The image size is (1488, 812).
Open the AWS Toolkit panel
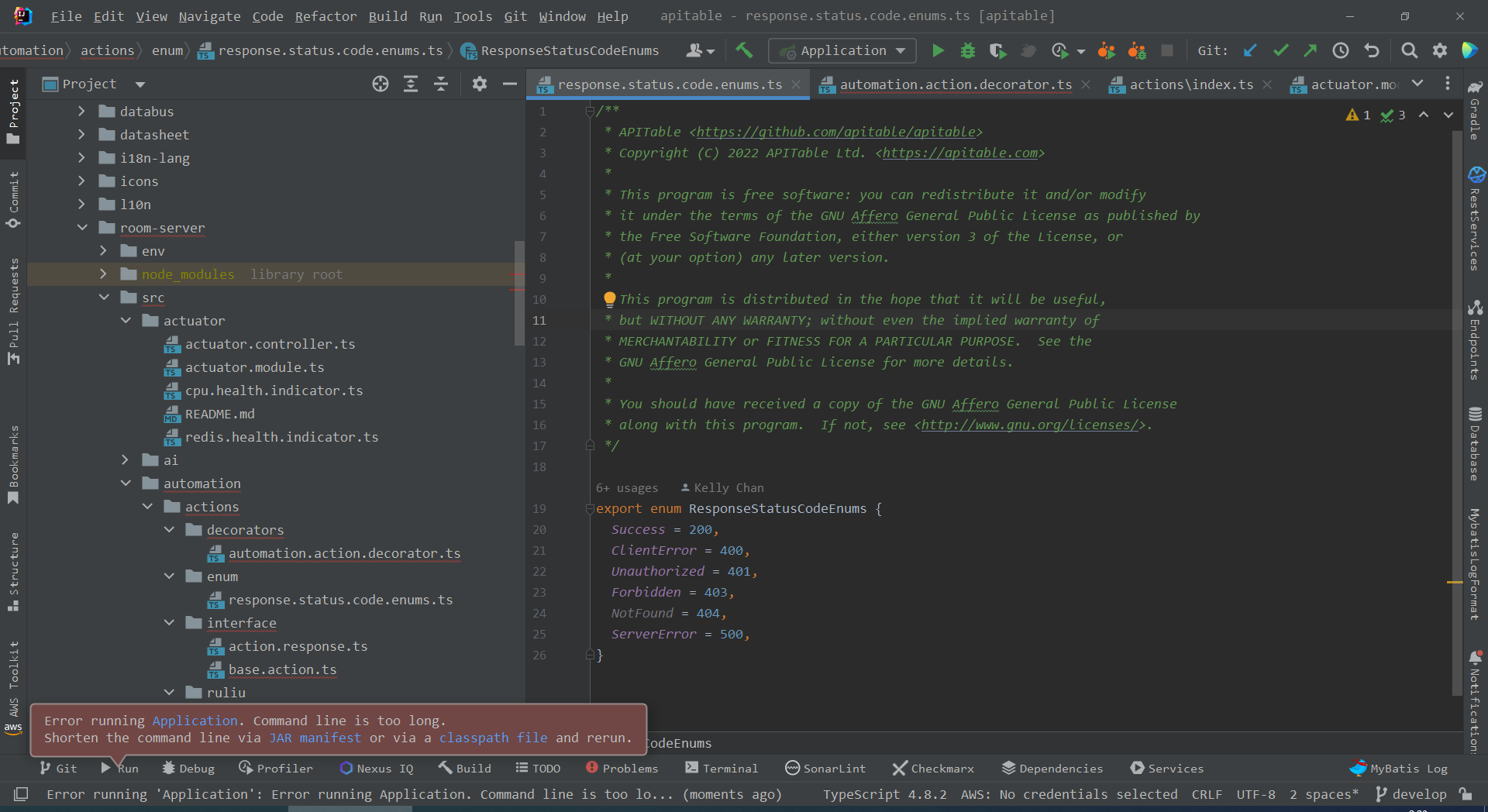pyautogui.click(x=13, y=686)
